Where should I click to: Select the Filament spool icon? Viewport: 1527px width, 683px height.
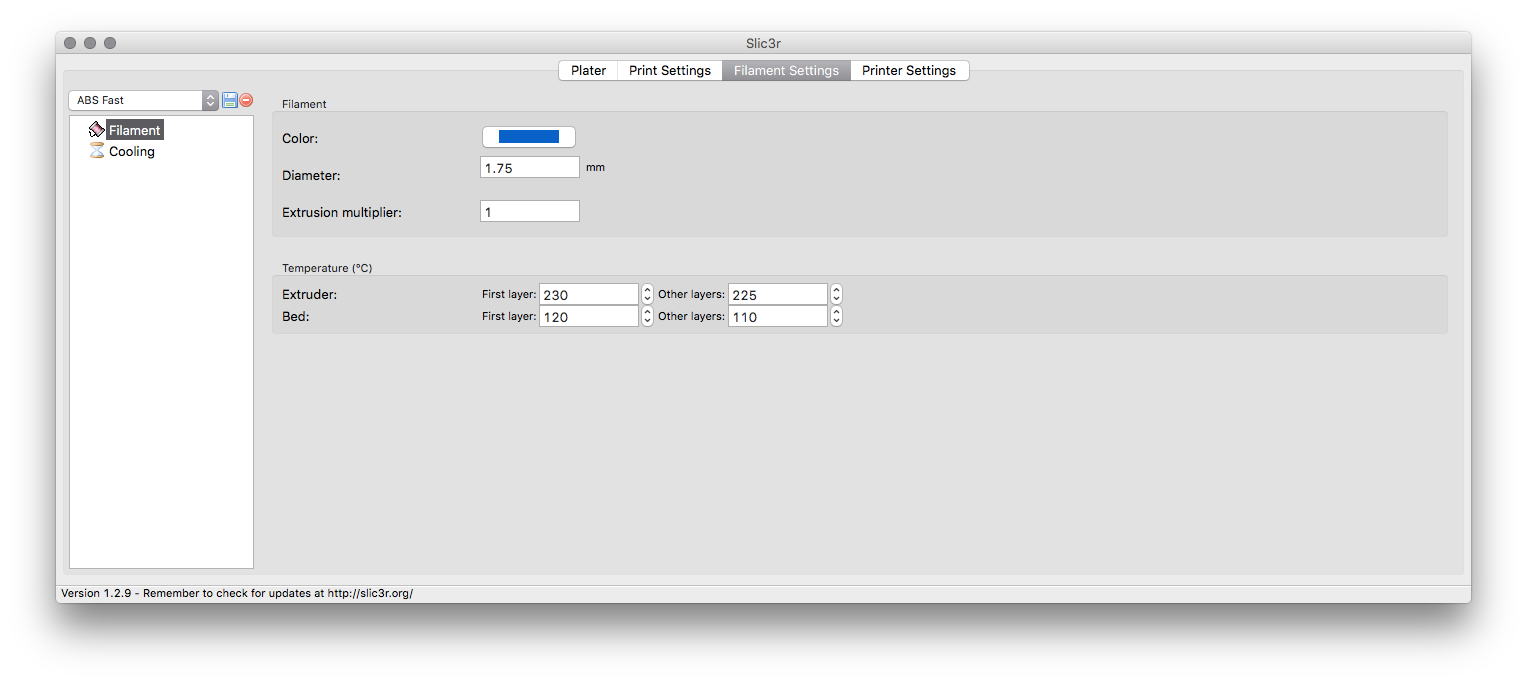[x=96, y=129]
